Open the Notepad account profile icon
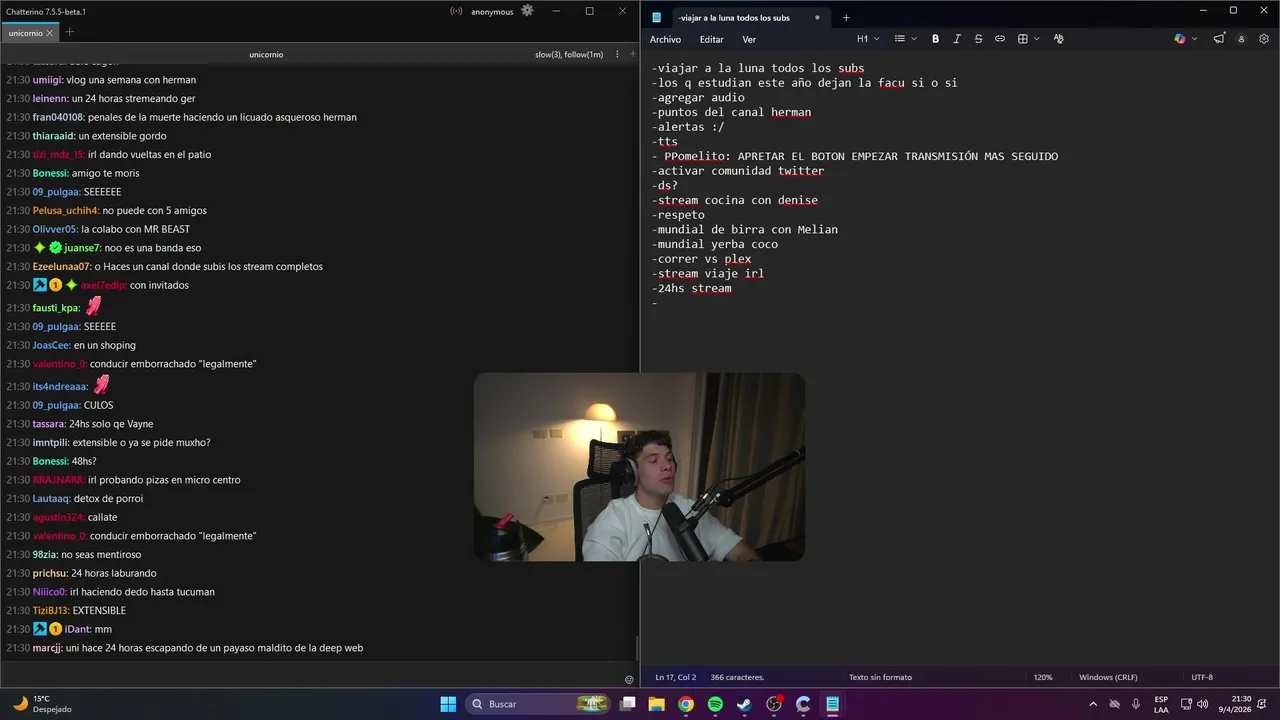The width and height of the screenshot is (1280, 720). click(x=1241, y=39)
